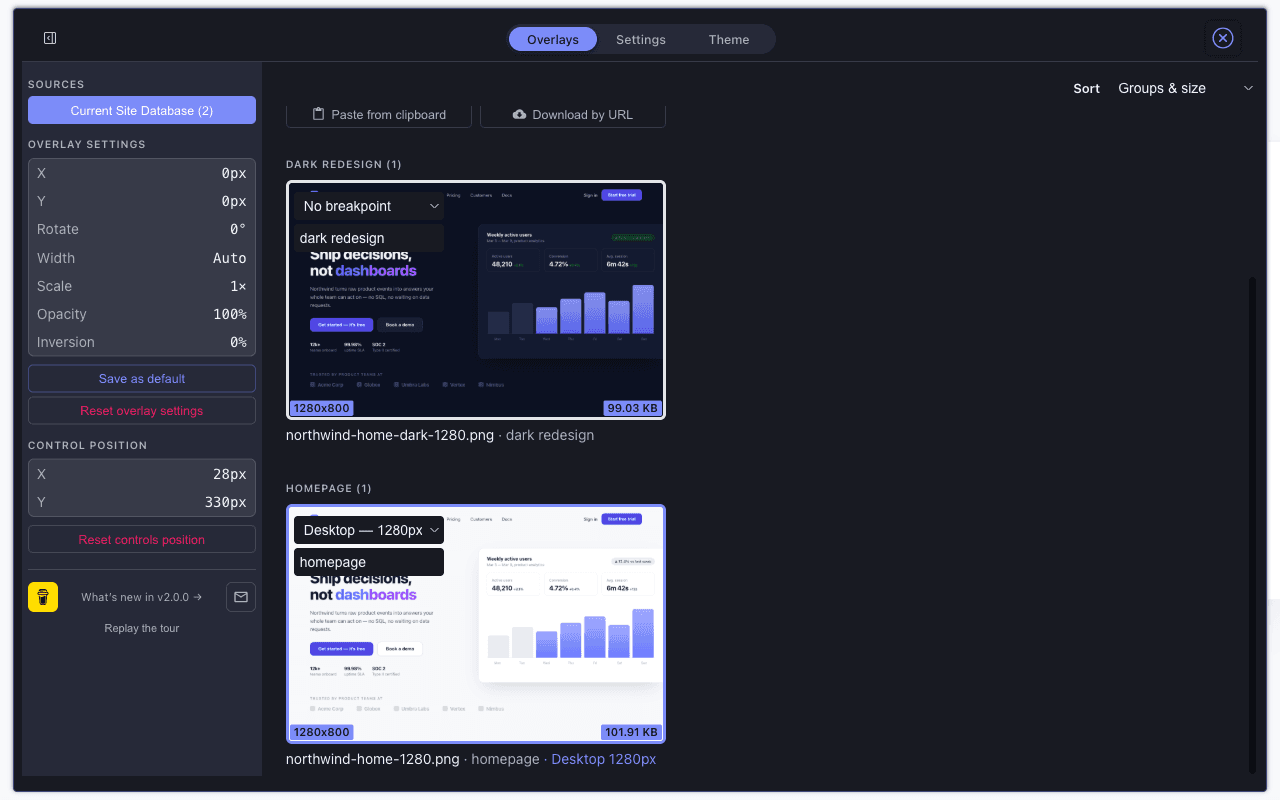Image resolution: width=1280 pixels, height=800 pixels.
Task: Edit the Inversion 0% value
Action: 142,342
